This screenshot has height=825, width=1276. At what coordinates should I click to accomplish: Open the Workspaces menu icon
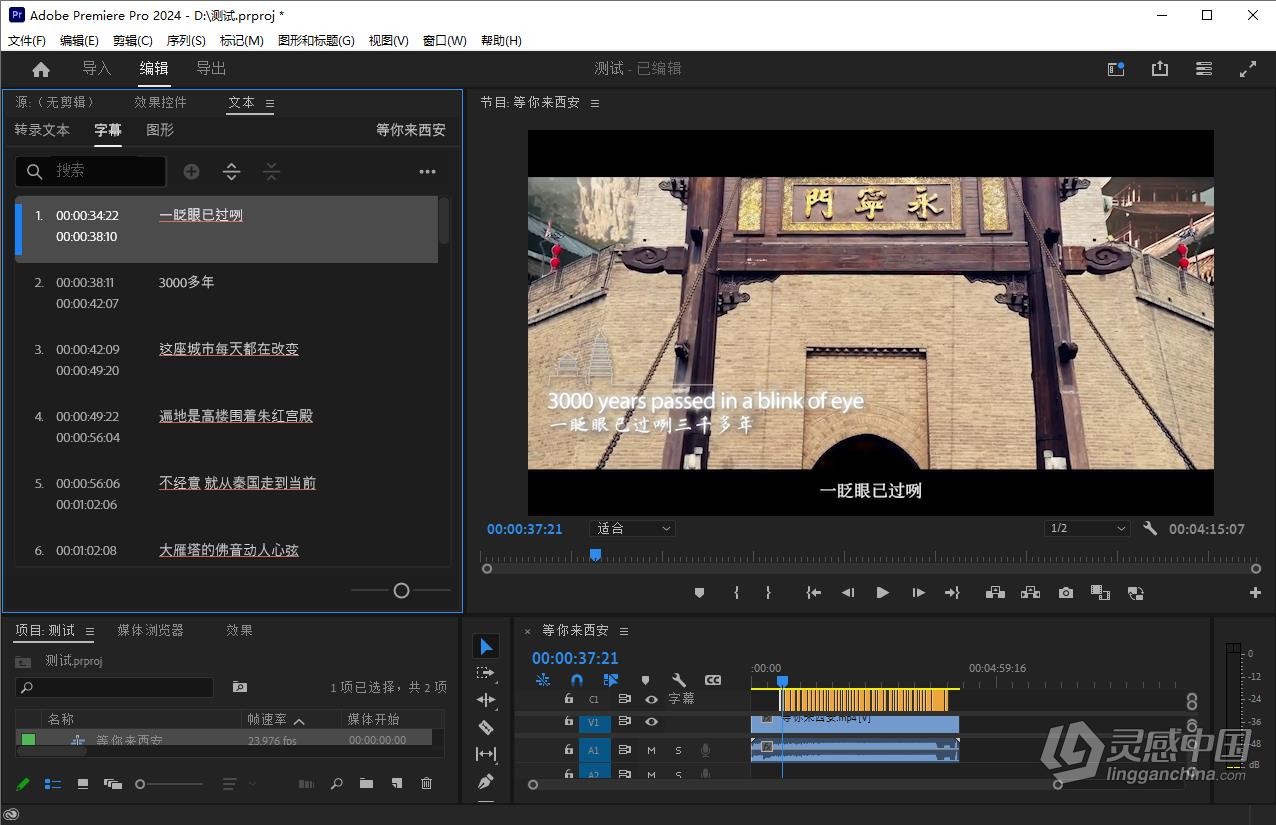pyautogui.click(x=1204, y=69)
